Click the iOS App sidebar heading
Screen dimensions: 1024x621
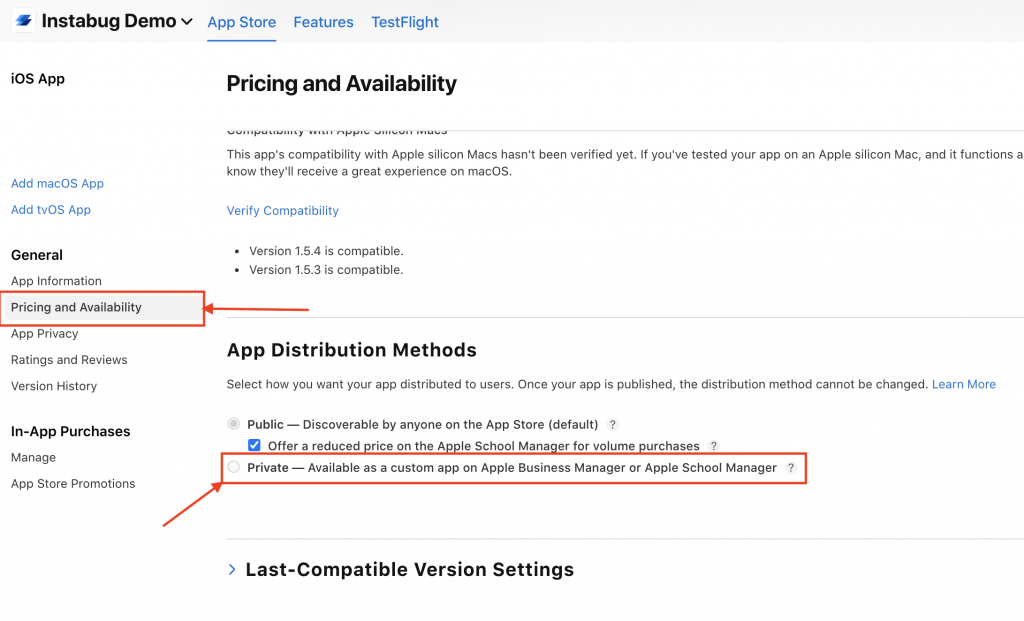click(38, 79)
